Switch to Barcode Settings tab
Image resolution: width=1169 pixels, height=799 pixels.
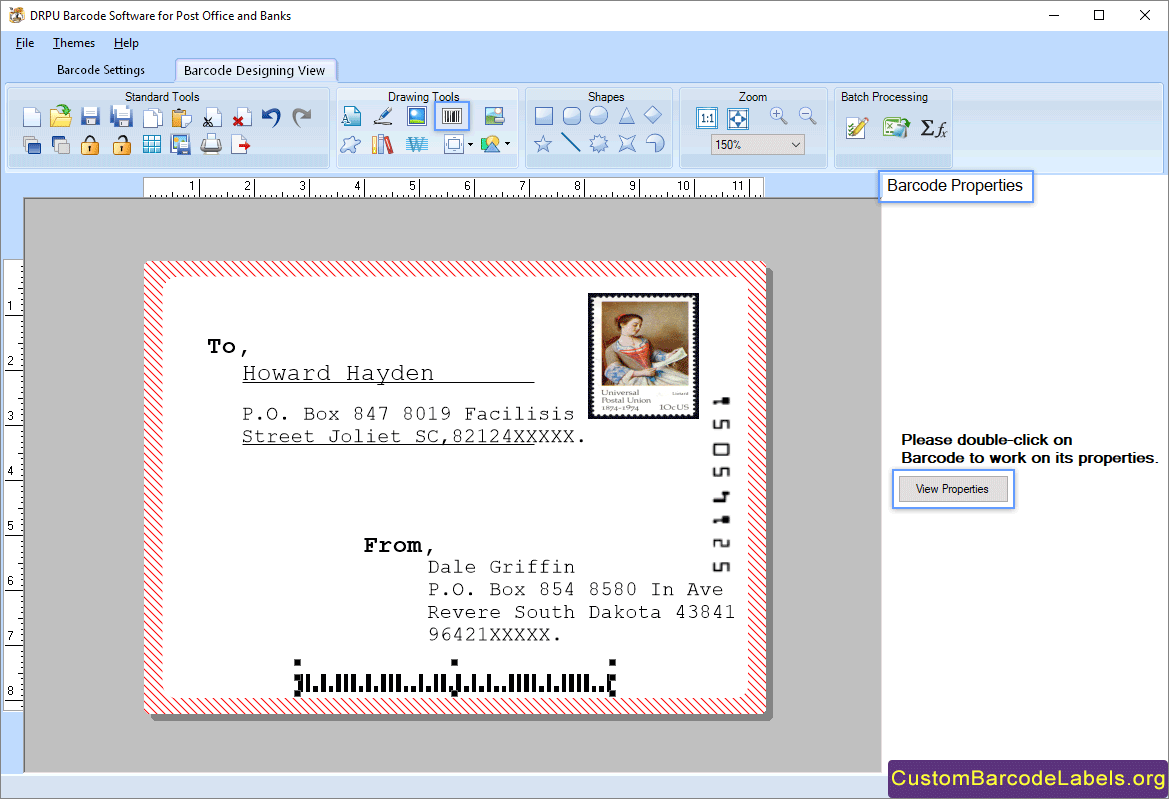click(101, 70)
